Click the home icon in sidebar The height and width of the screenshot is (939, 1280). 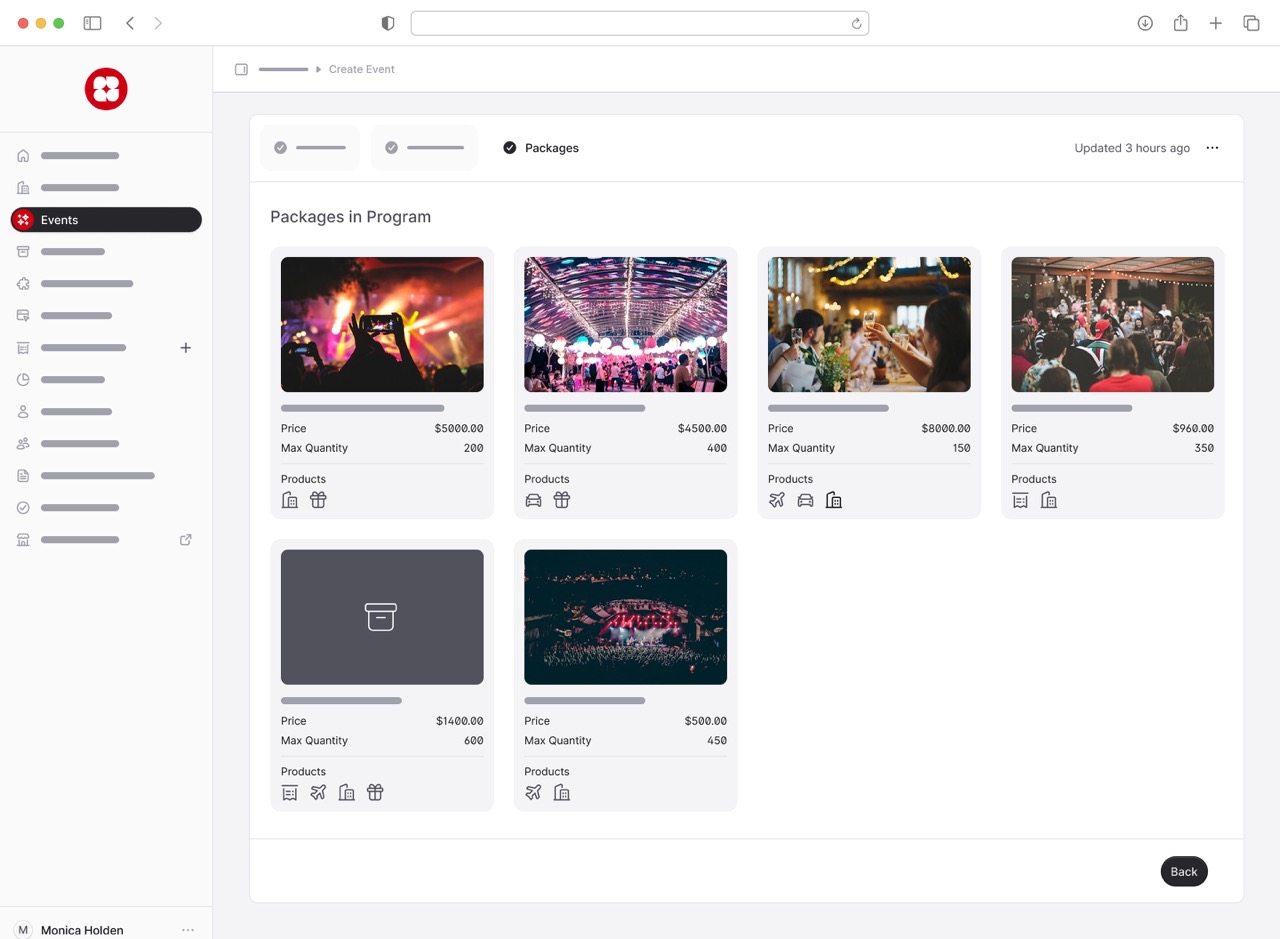23,156
